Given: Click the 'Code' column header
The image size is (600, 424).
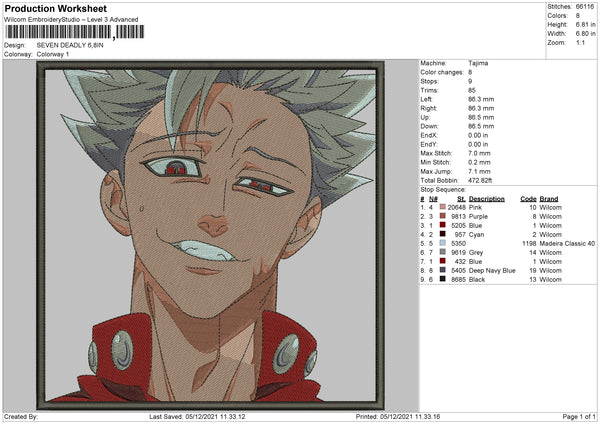Looking at the screenshot, I should pyautogui.click(x=528, y=199).
